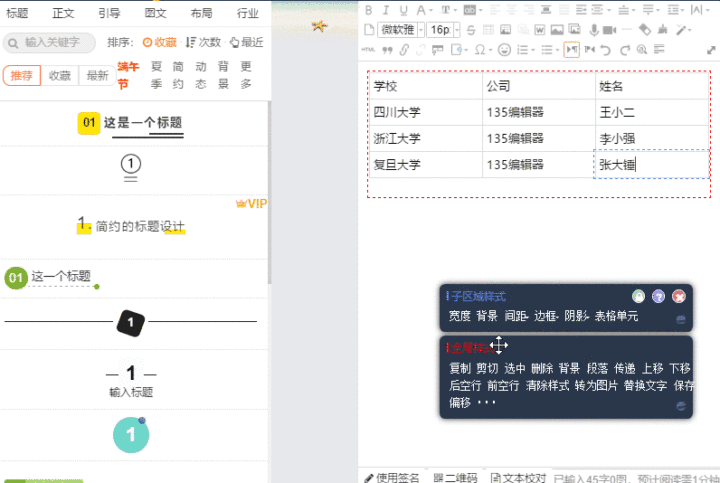The image size is (720, 483).
Task: Insert a single image icon
Action: coord(557,30)
